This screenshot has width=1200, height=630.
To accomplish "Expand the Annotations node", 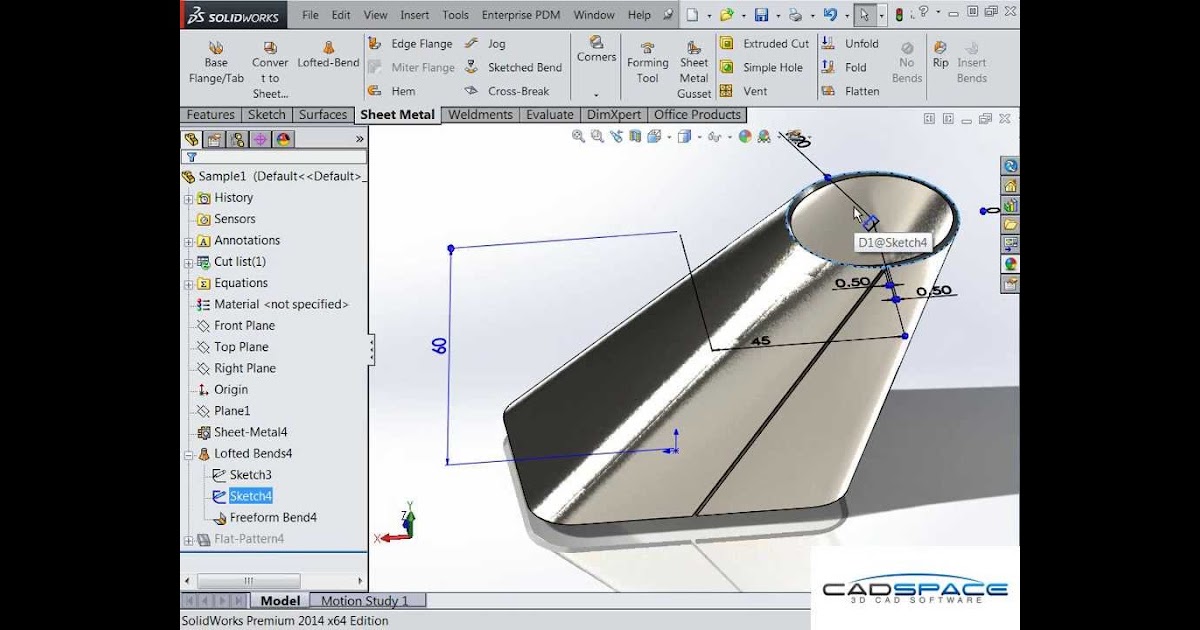I will click(x=188, y=241).
